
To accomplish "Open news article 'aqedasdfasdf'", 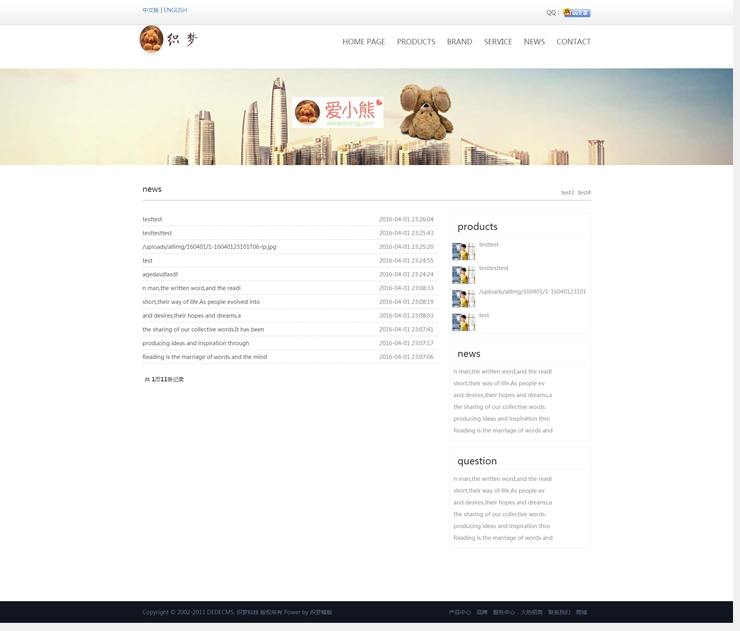I will coord(160,274).
